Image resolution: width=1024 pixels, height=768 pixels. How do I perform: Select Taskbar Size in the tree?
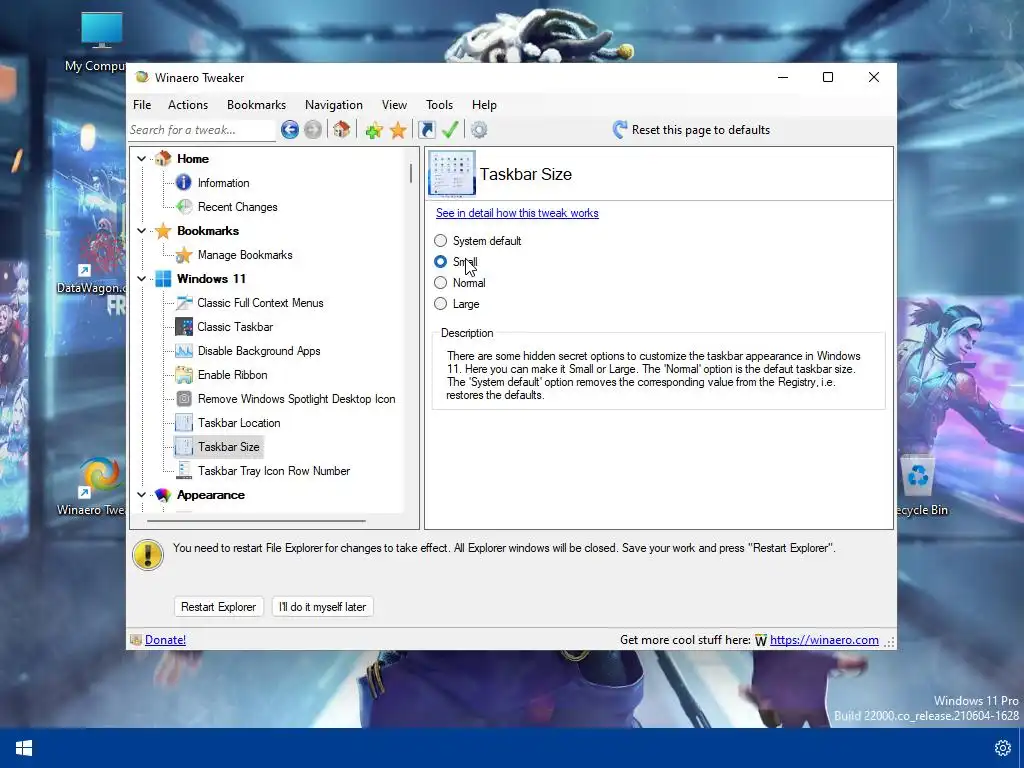(x=229, y=447)
